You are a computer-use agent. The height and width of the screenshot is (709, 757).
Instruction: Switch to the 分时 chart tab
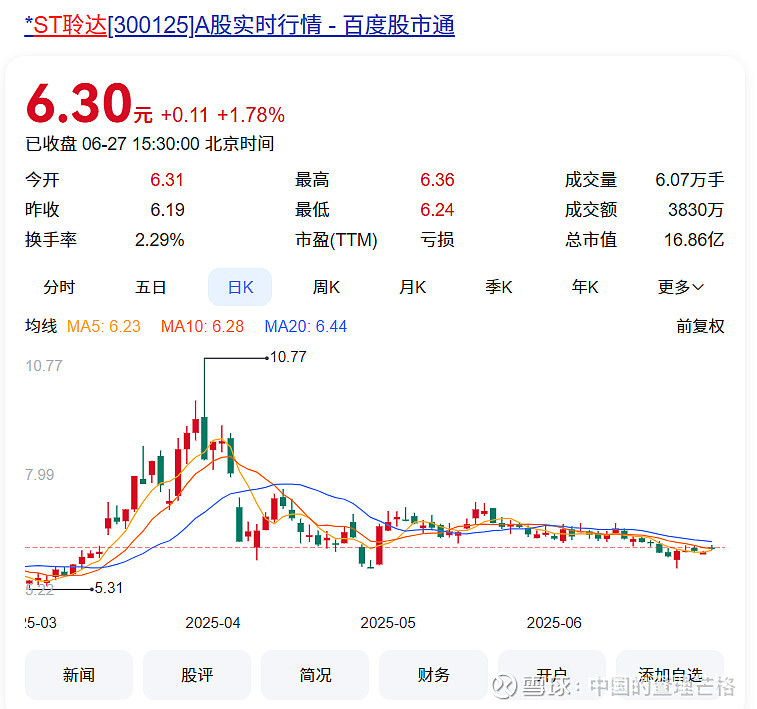coord(59,287)
